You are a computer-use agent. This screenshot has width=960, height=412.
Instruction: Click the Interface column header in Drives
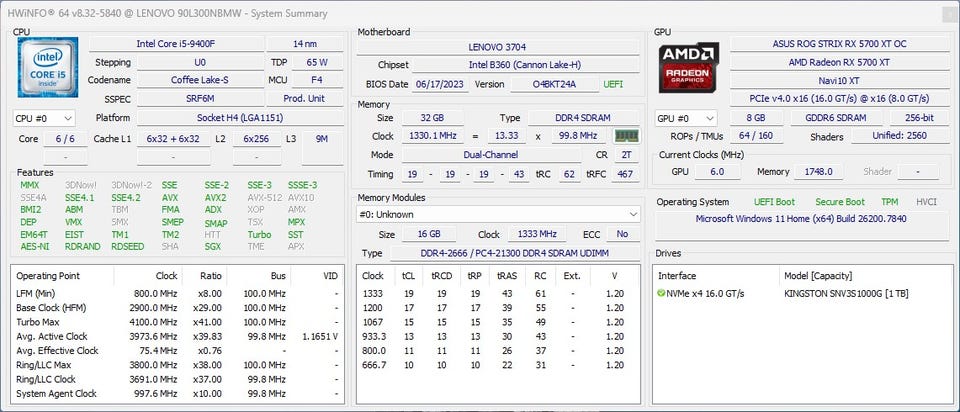(x=679, y=275)
